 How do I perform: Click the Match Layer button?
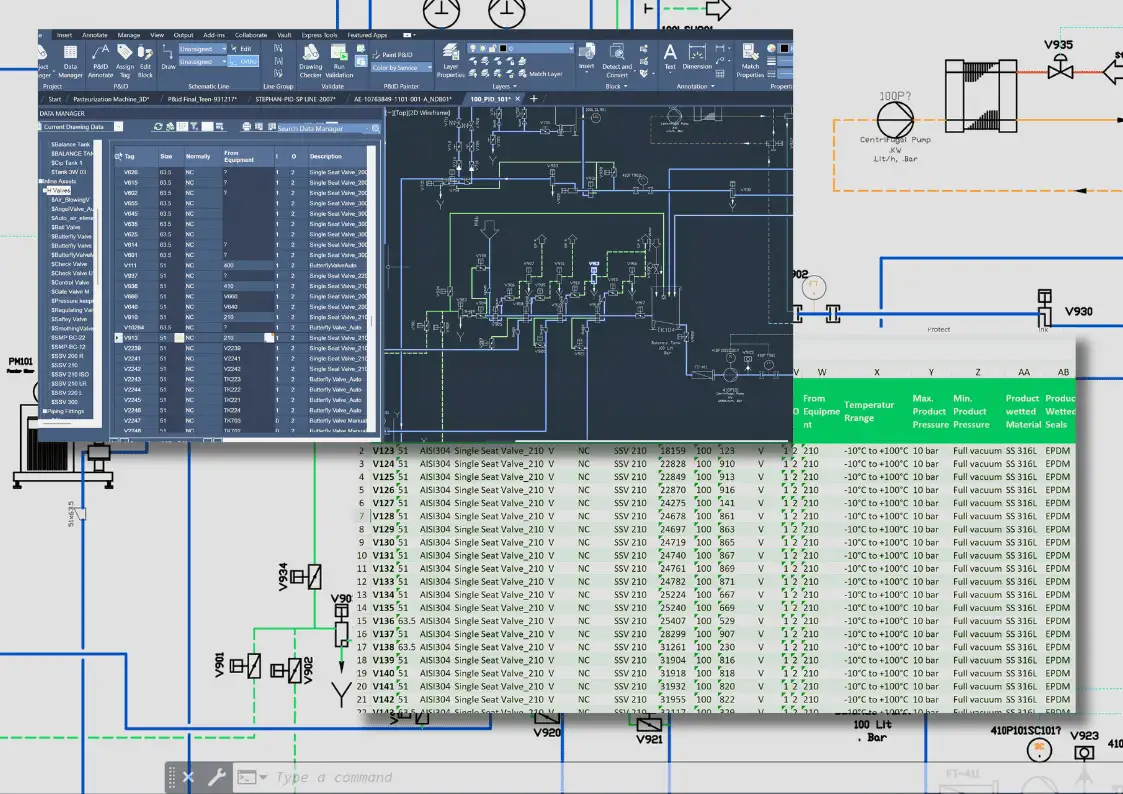coord(541,74)
